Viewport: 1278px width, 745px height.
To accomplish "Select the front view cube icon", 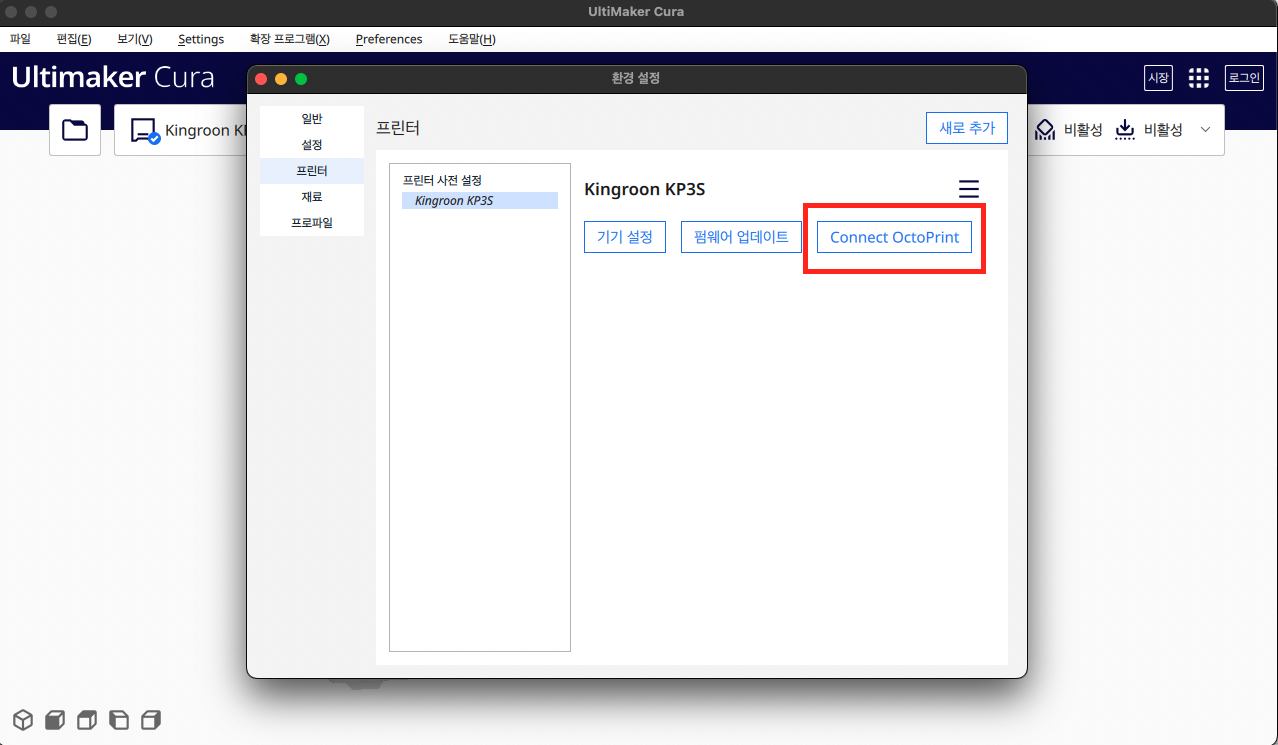I will pyautogui.click(x=55, y=719).
